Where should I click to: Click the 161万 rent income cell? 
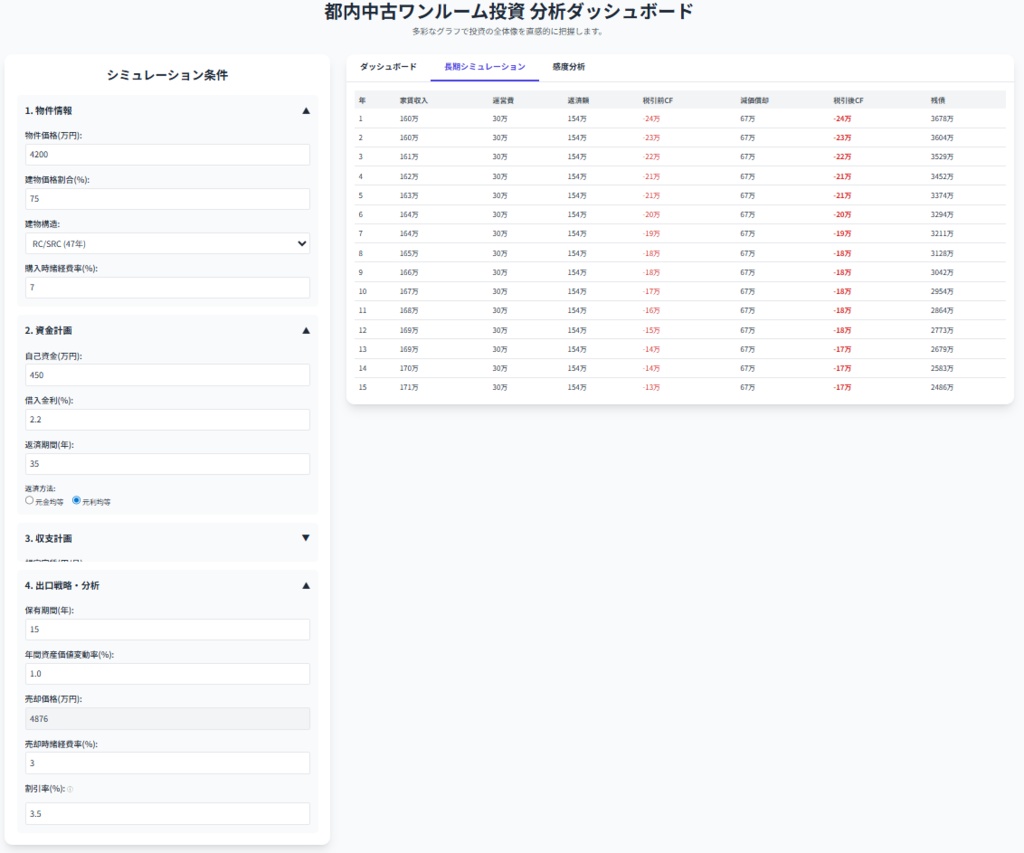409,157
